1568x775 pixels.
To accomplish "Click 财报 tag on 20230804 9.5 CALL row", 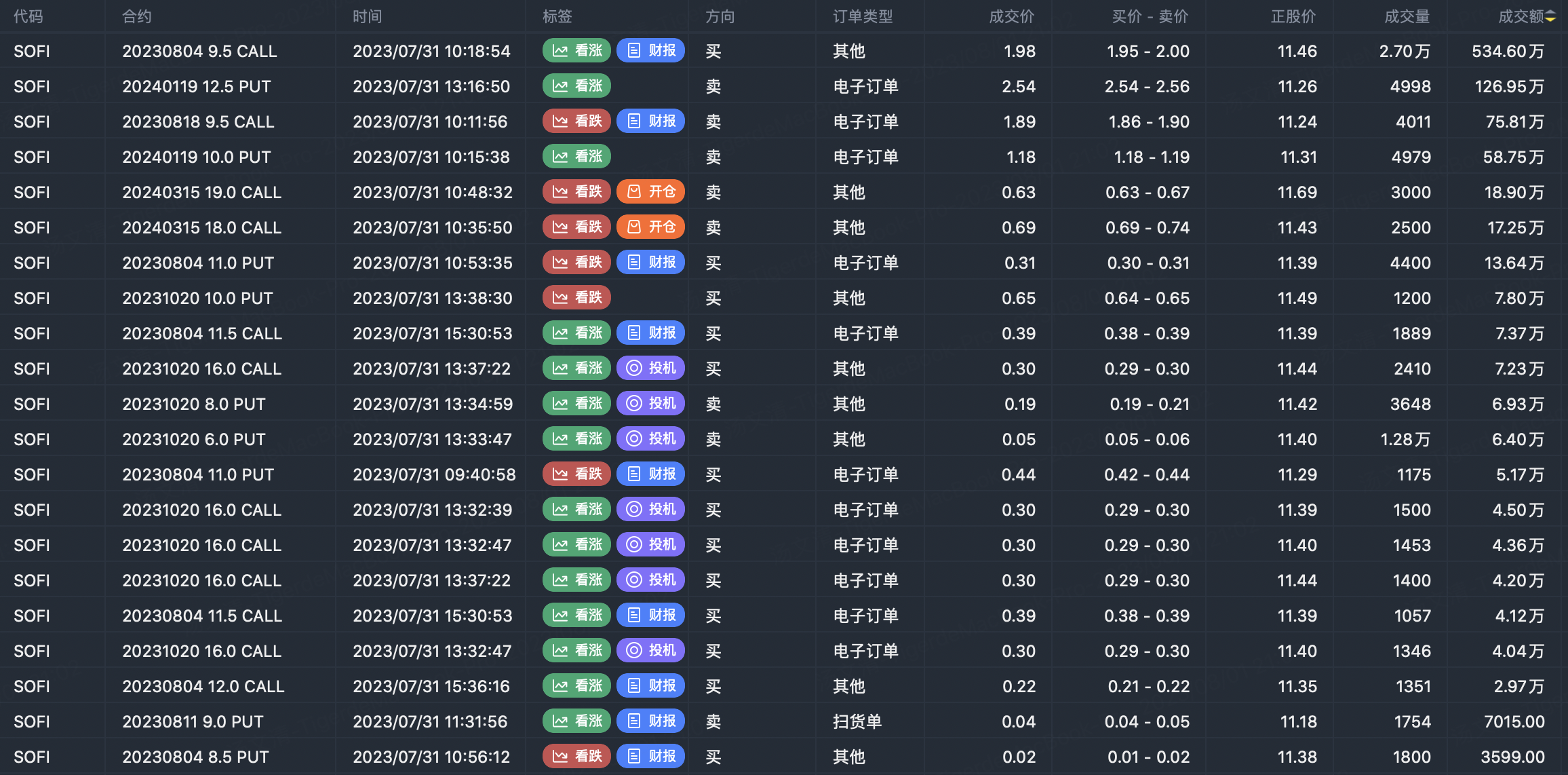I will pyautogui.click(x=651, y=51).
